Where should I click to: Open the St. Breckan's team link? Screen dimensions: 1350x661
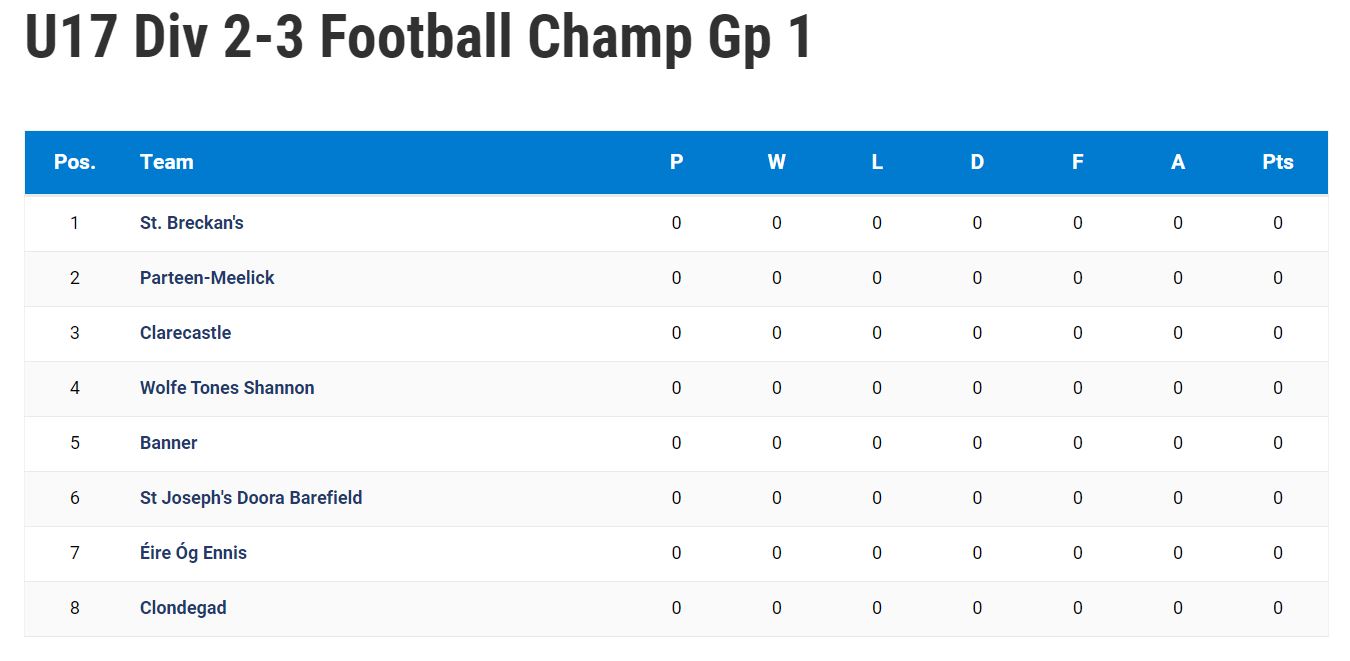(x=191, y=223)
